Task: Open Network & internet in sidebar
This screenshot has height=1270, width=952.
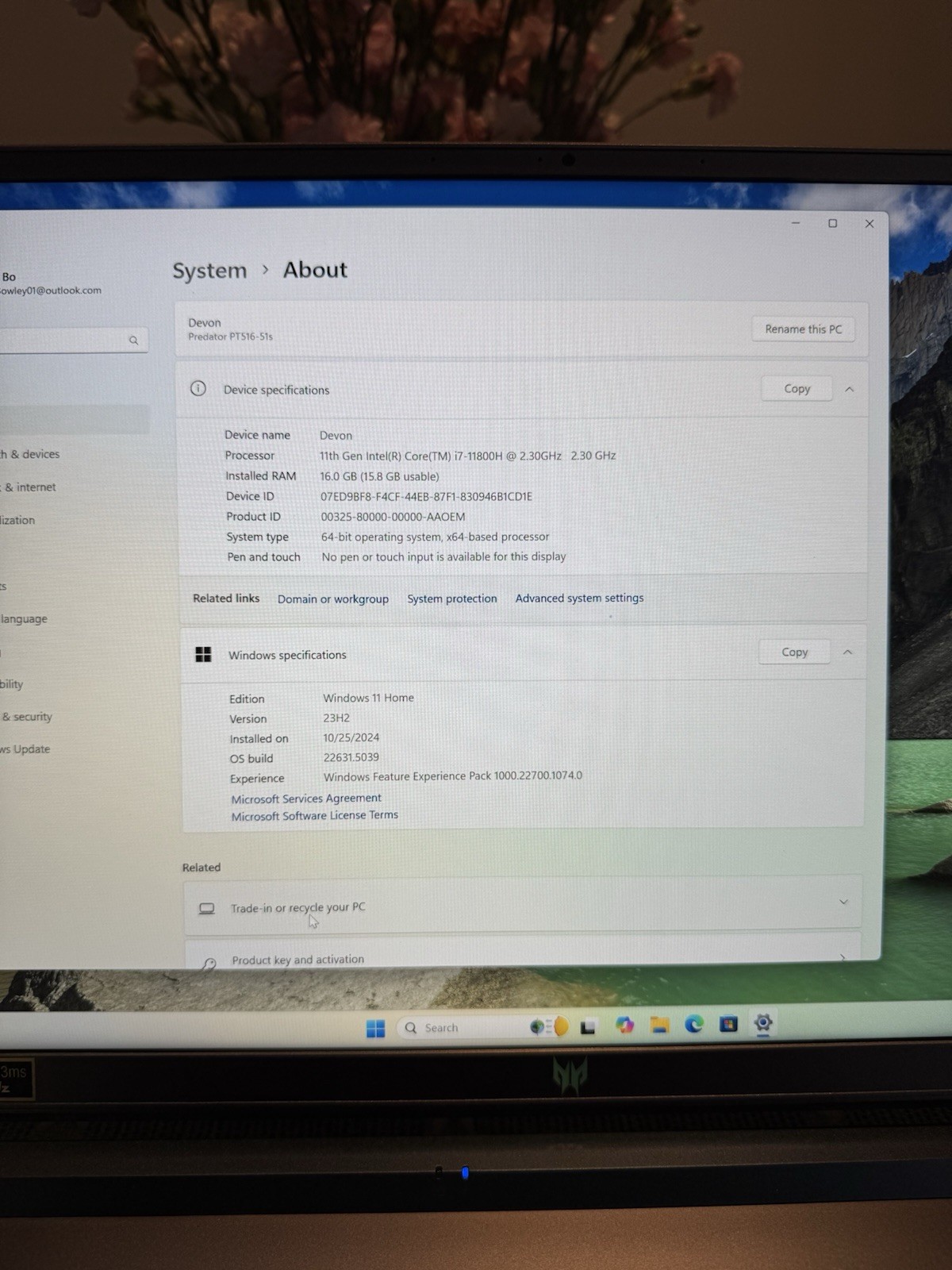Action: (29, 487)
